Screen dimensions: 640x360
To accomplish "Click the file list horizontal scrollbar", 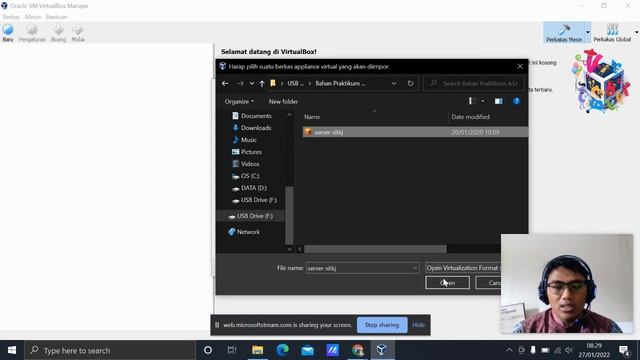I will click(375, 249).
